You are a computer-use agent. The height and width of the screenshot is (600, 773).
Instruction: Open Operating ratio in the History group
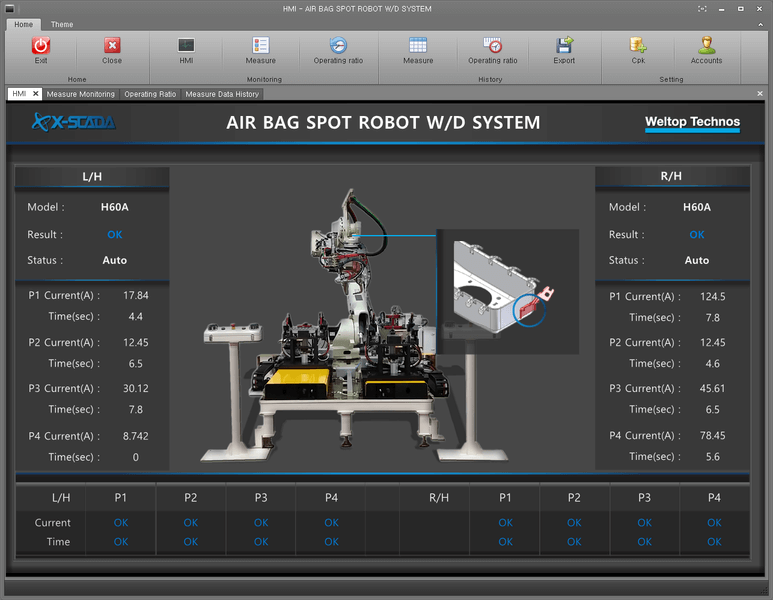pyautogui.click(x=492, y=46)
